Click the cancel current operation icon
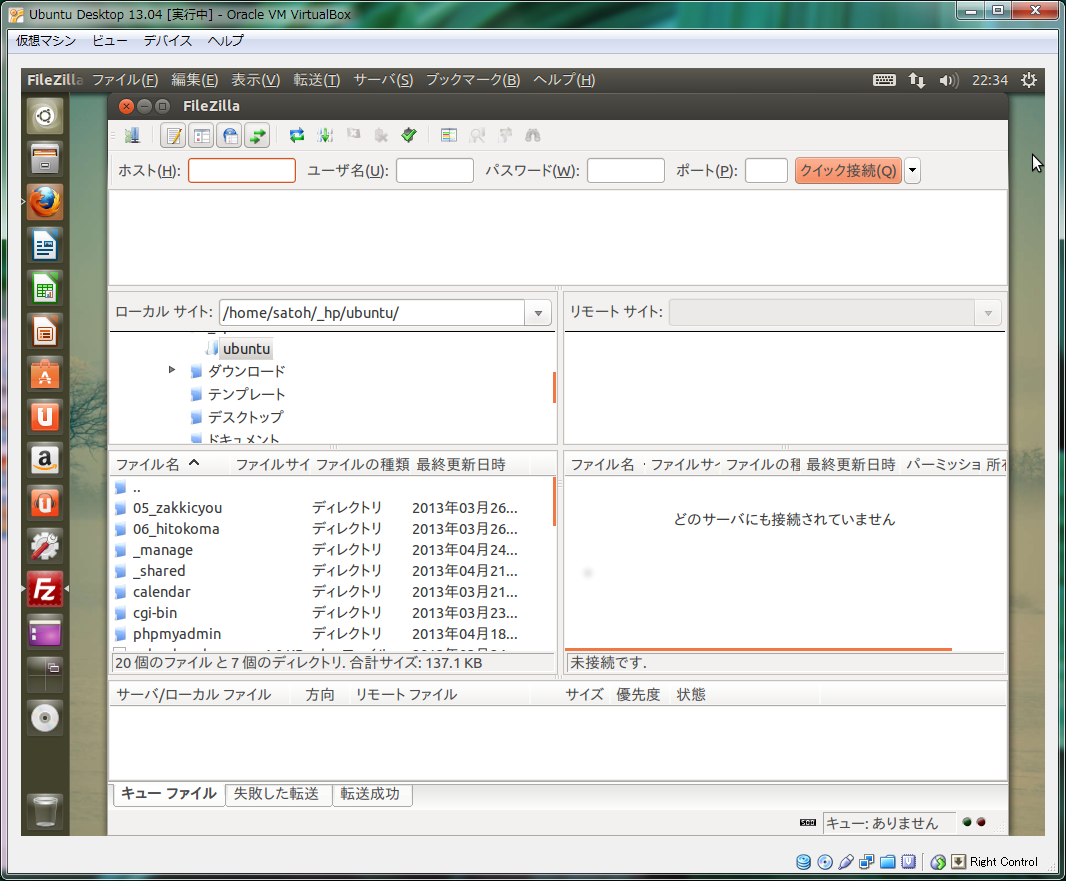1066x881 pixels. (x=353, y=135)
